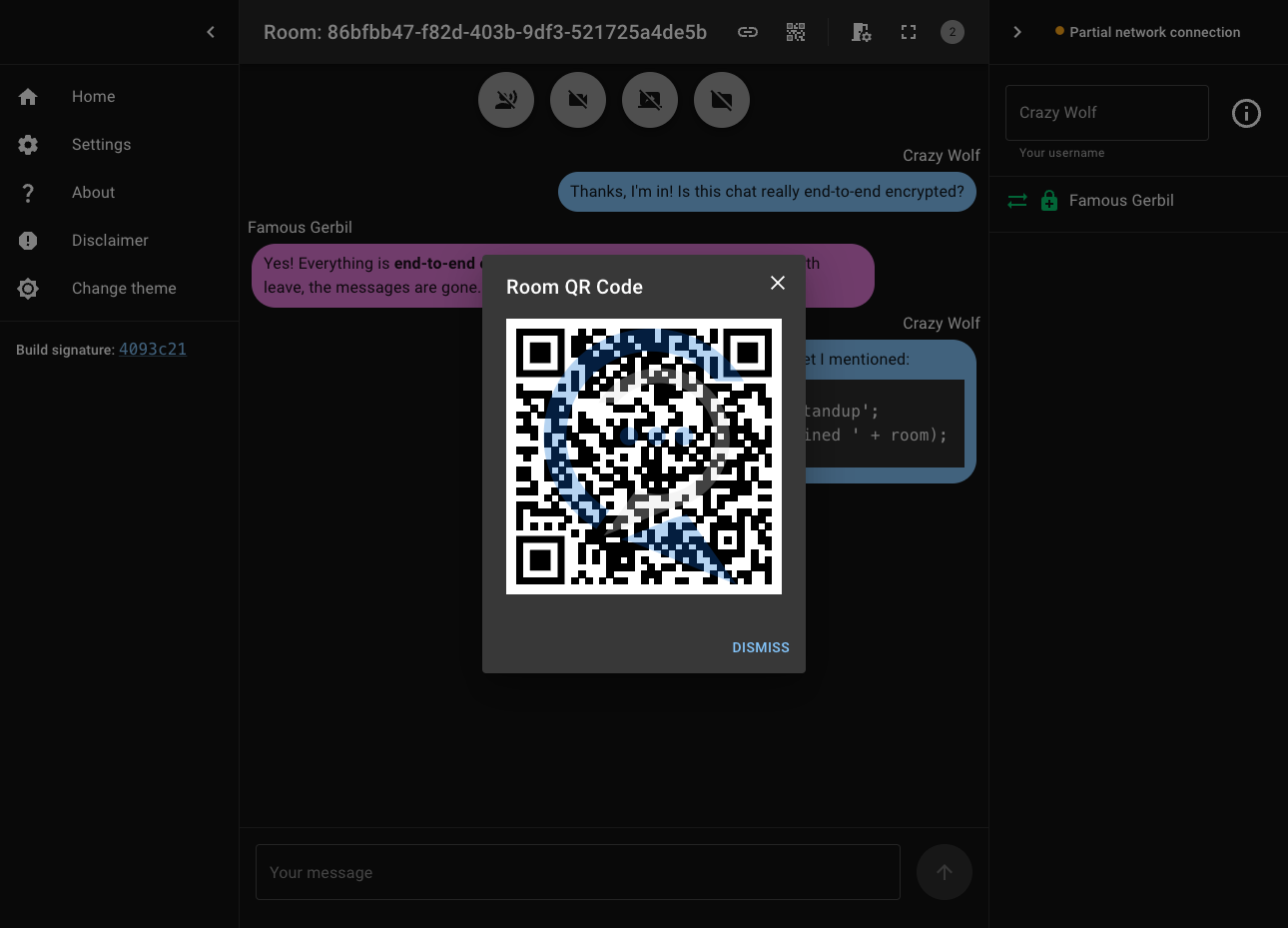Click the Your username field
Image resolution: width=1288 pixels, height=928 pixels.
(x=1107, y=113)
